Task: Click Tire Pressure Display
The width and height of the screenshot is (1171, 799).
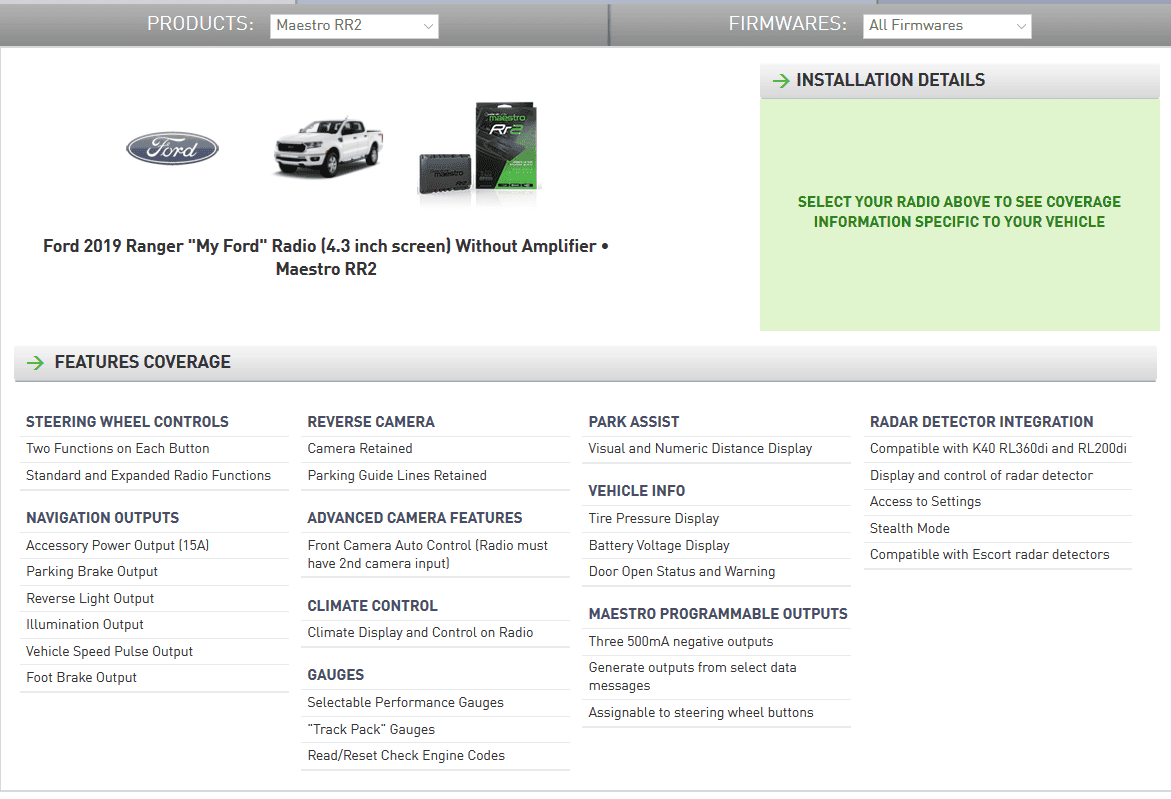Action: [x=653, y=519]
